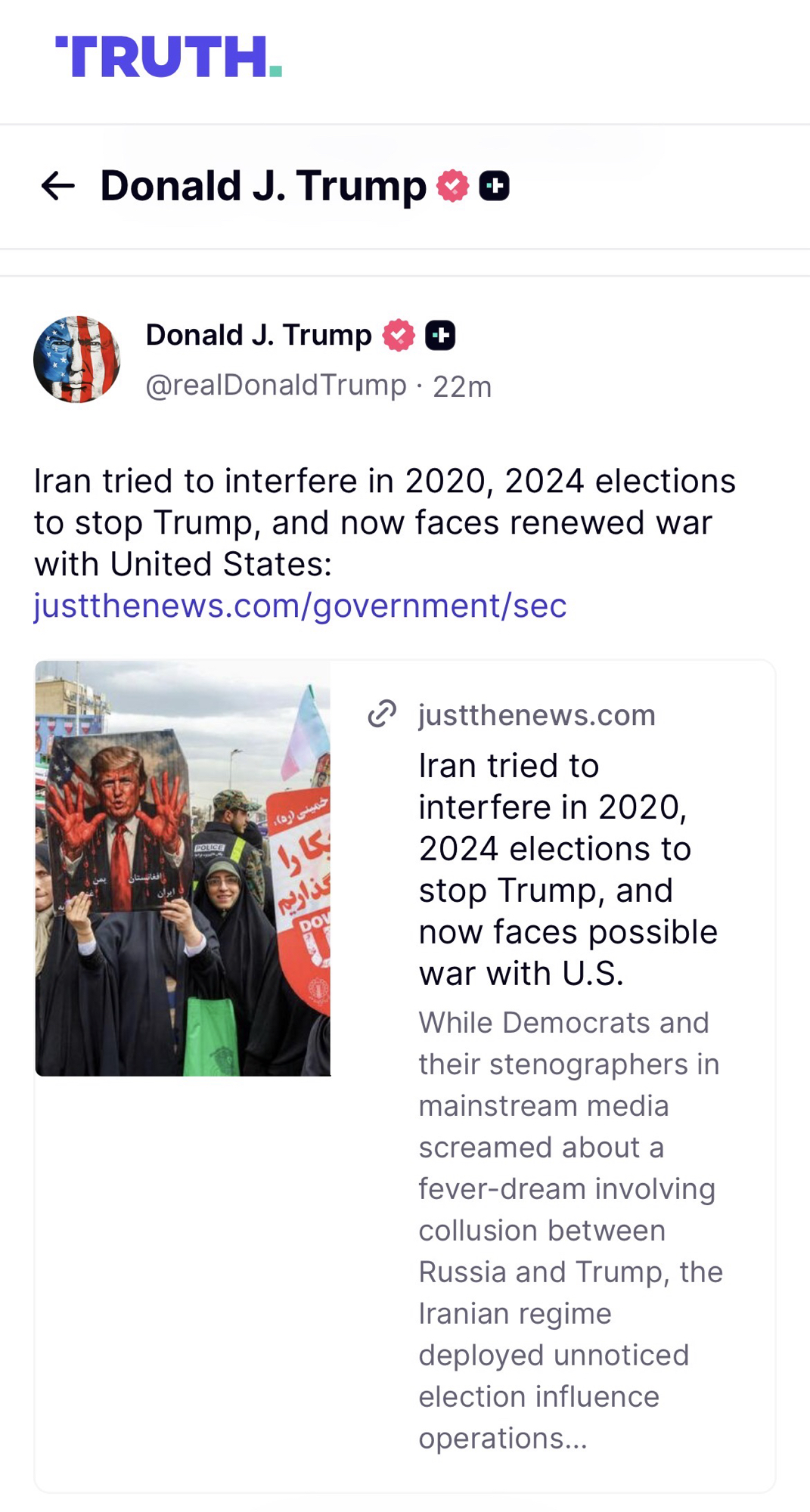Image resolution: width=810 pixels, height=1512 pixels.
Task: Click the chain link icon in card
Action: click(x=382, y=714)
